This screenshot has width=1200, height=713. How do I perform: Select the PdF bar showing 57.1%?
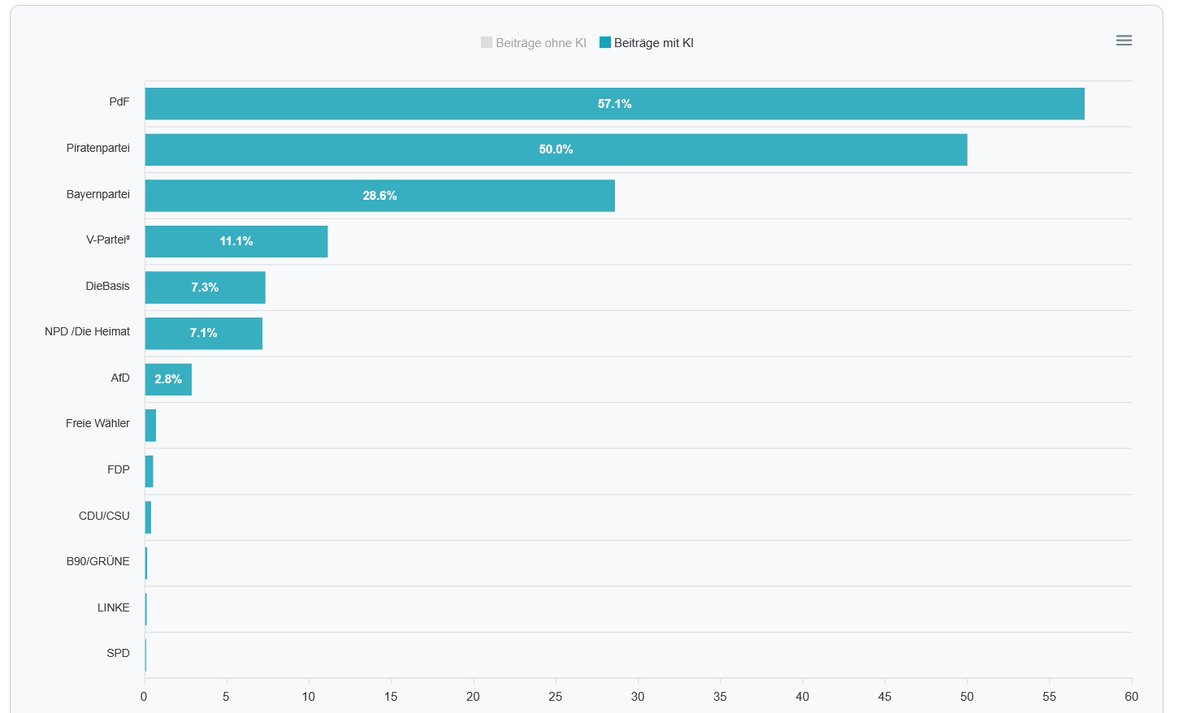coord(614,104)
